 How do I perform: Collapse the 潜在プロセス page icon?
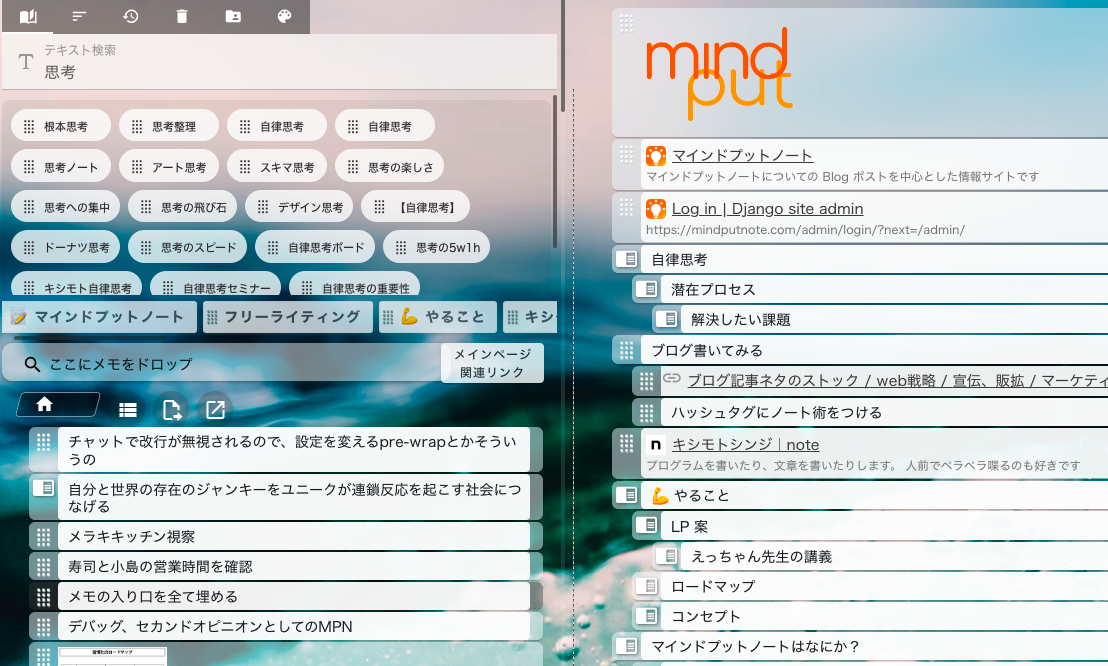coord(647,289)
